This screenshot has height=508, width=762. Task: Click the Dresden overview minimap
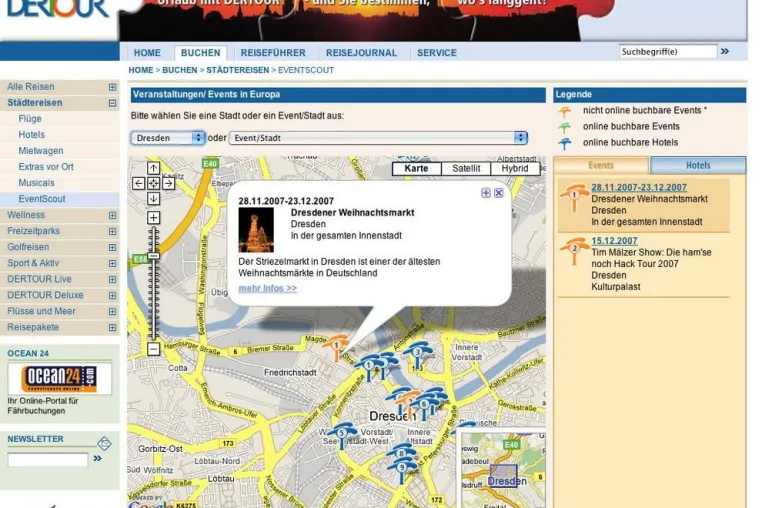click(503, 471)
